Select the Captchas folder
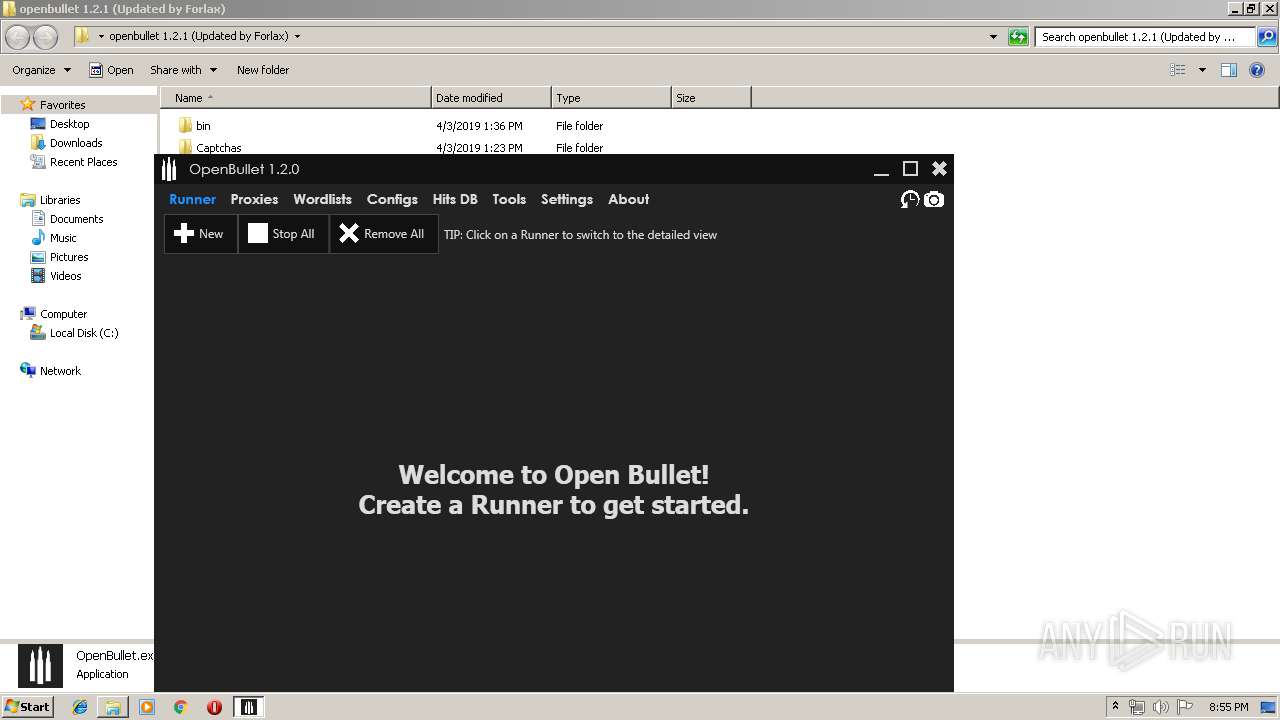This screenshot has width=1280, height=720. point(210,148)
